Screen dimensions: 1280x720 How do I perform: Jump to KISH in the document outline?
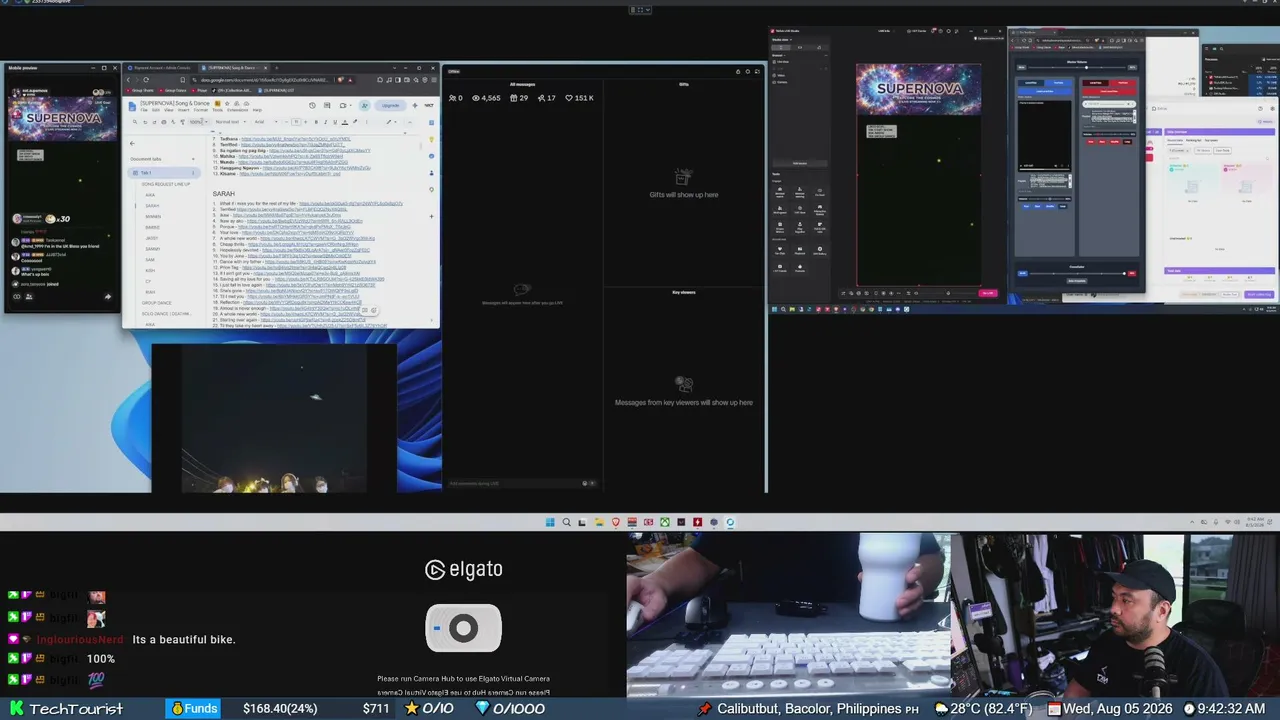[150, 271]
